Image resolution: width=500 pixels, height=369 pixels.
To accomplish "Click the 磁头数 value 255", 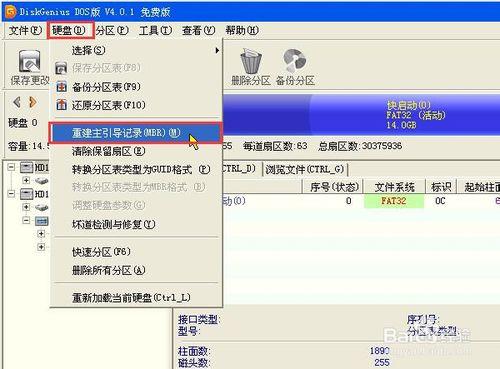I will [382, 362].
